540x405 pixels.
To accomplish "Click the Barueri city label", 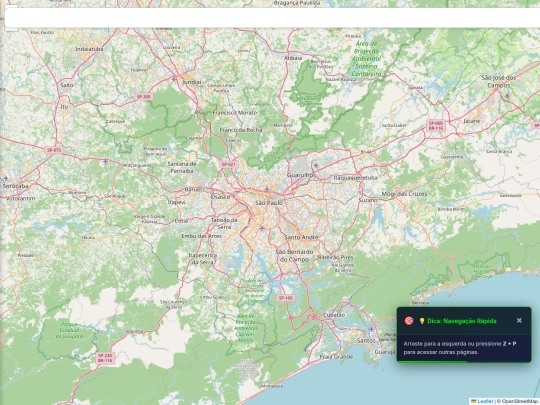I will (x=194, y=189).
